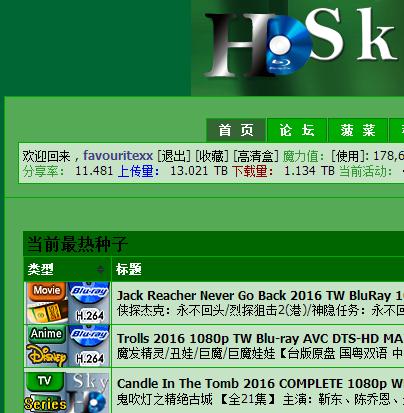Open Candle In The Tomb 2016 torrent

pyautogui.click(x=260, y=384)
